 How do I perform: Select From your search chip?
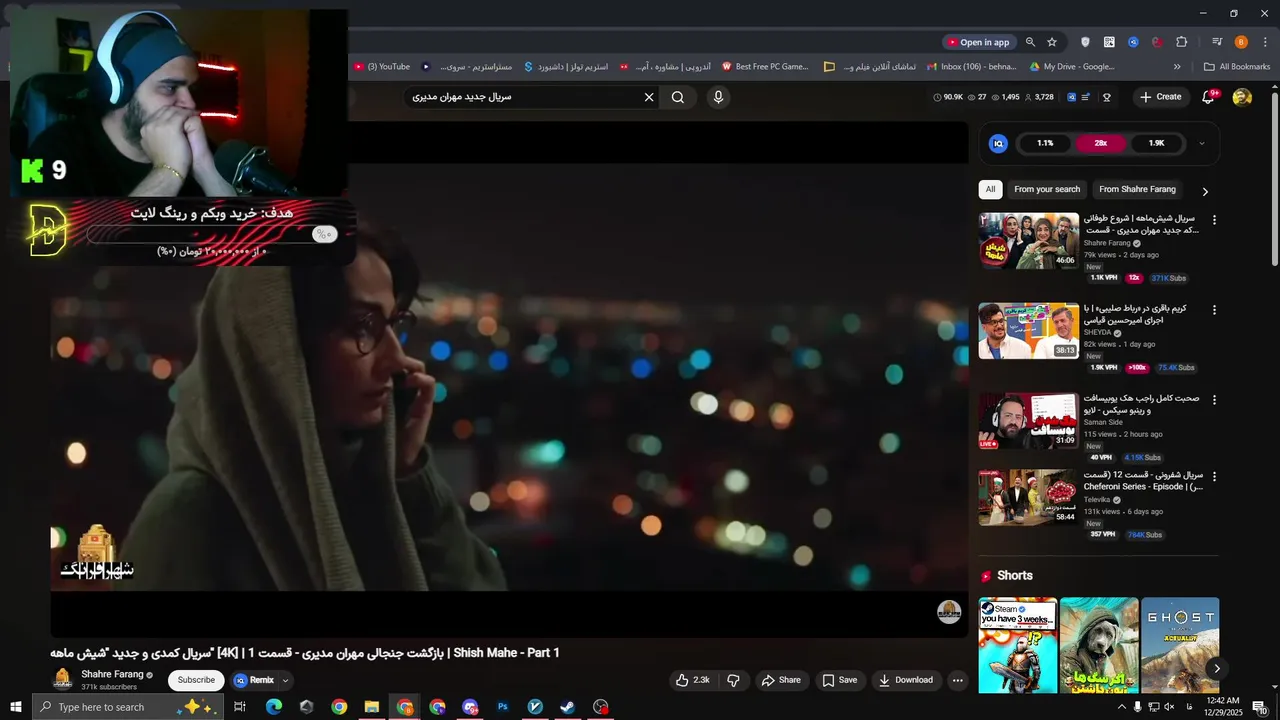[x=1047, y=189]
